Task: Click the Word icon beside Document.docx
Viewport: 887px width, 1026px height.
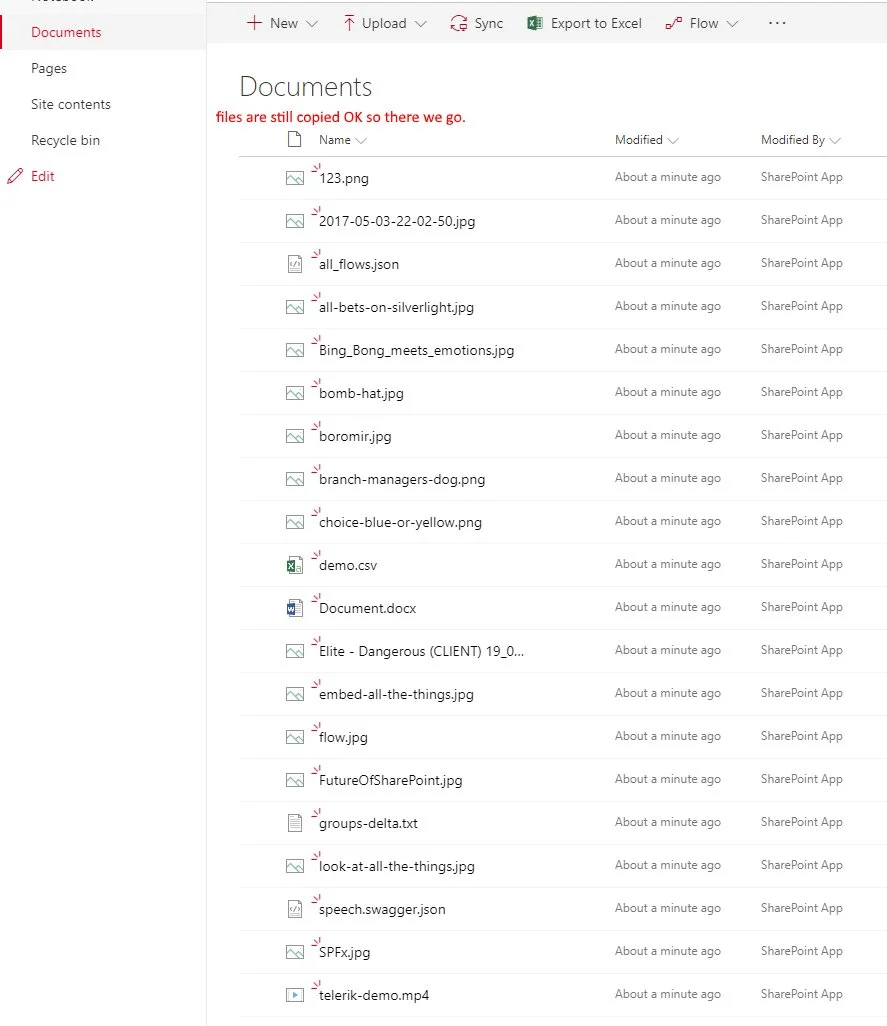Action: point(294,609)
